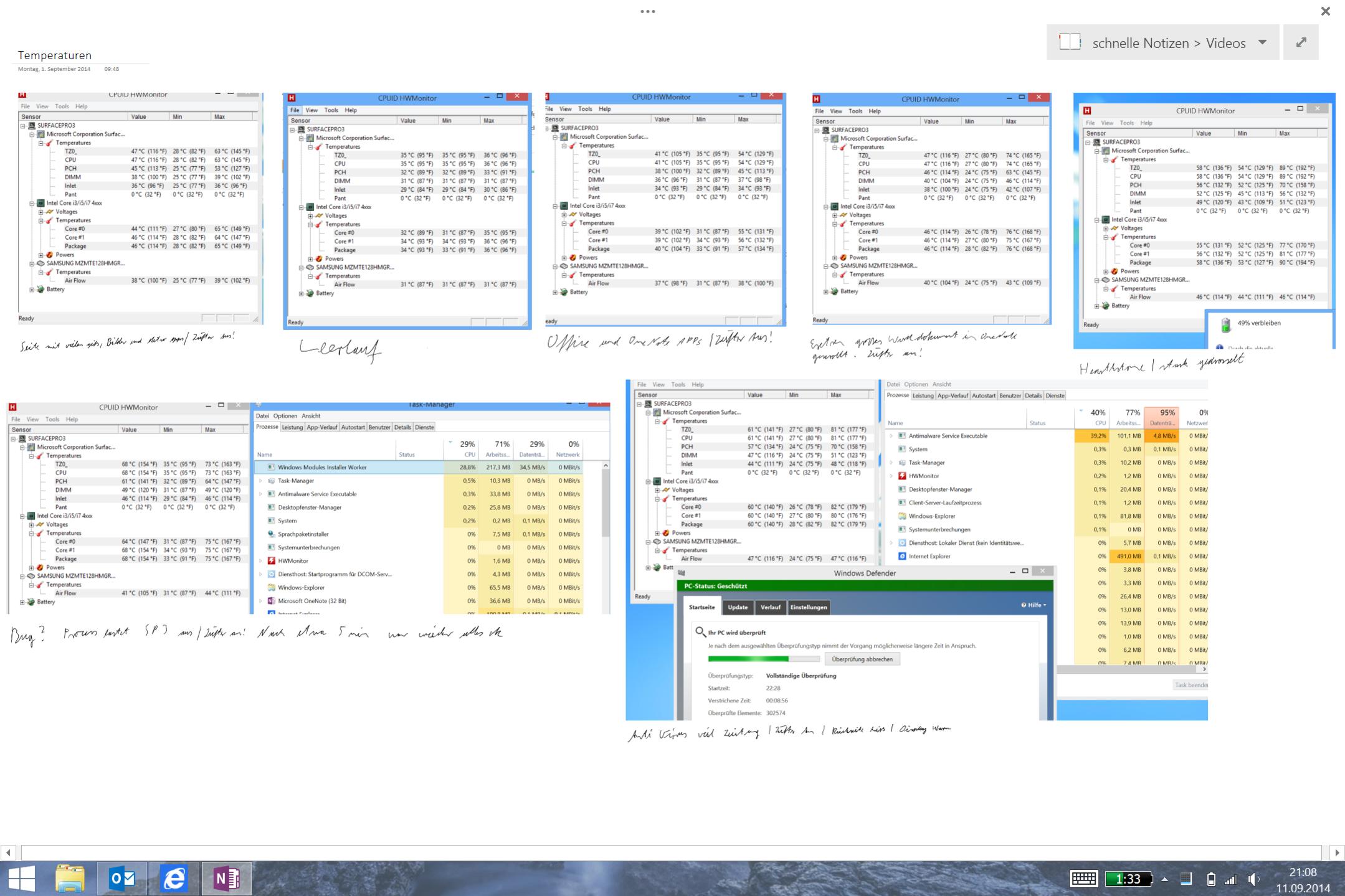Click the page title Temperaturen
The height and width of the screenshot is (896, 1345).
pos(55,55)
